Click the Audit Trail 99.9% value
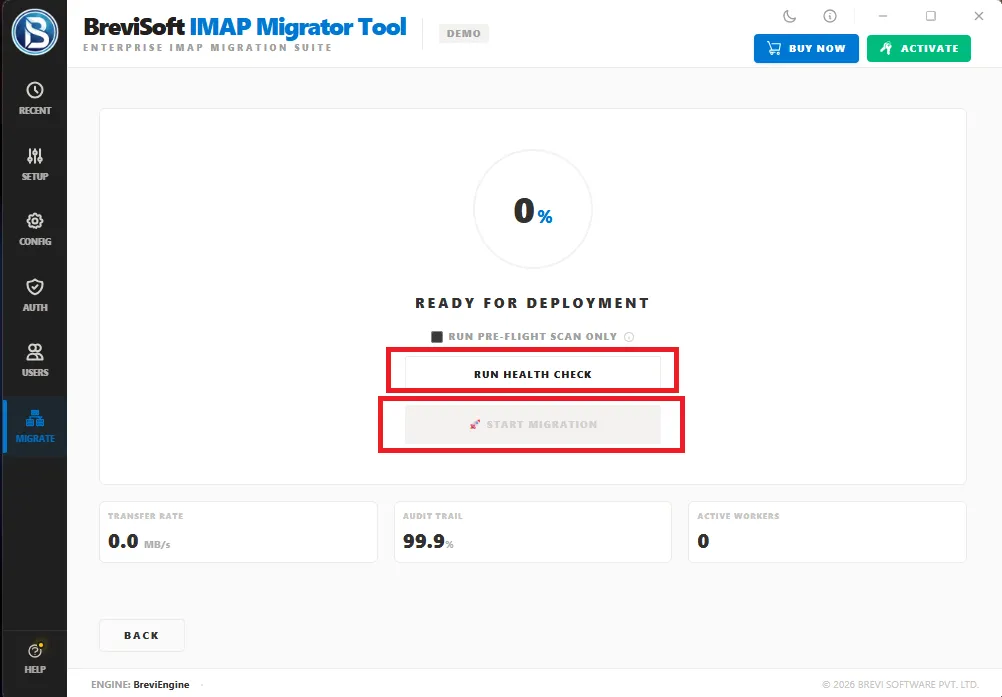 (x=428, y=541)
